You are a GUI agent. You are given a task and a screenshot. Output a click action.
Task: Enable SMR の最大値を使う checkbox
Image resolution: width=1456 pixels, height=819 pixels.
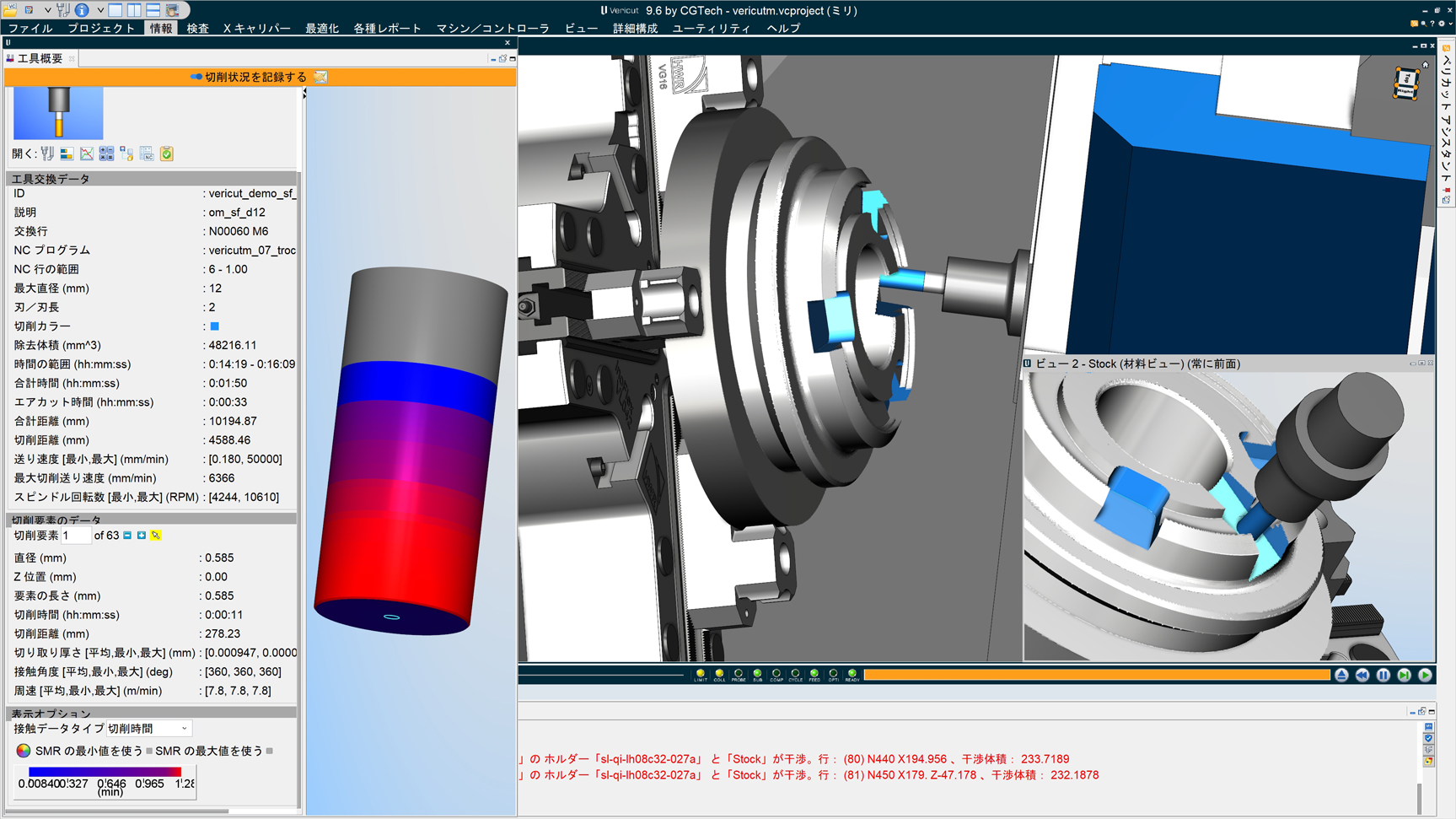click(270, 751)
